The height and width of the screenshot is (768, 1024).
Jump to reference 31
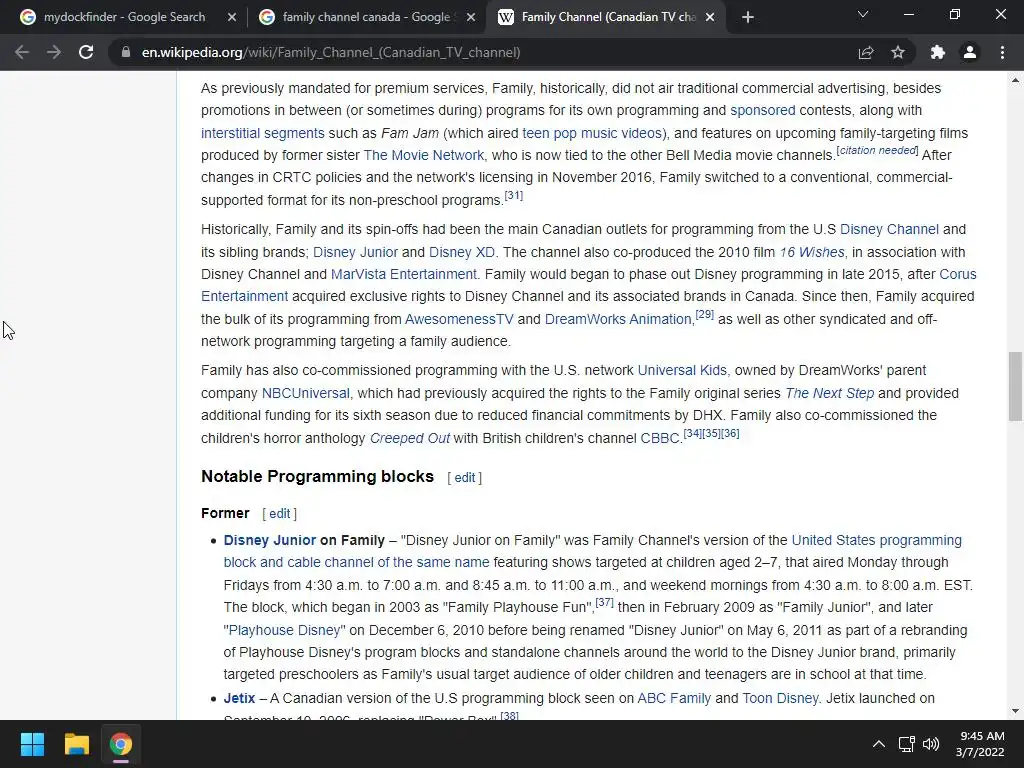pyautogui.click(x=514, y=195)
